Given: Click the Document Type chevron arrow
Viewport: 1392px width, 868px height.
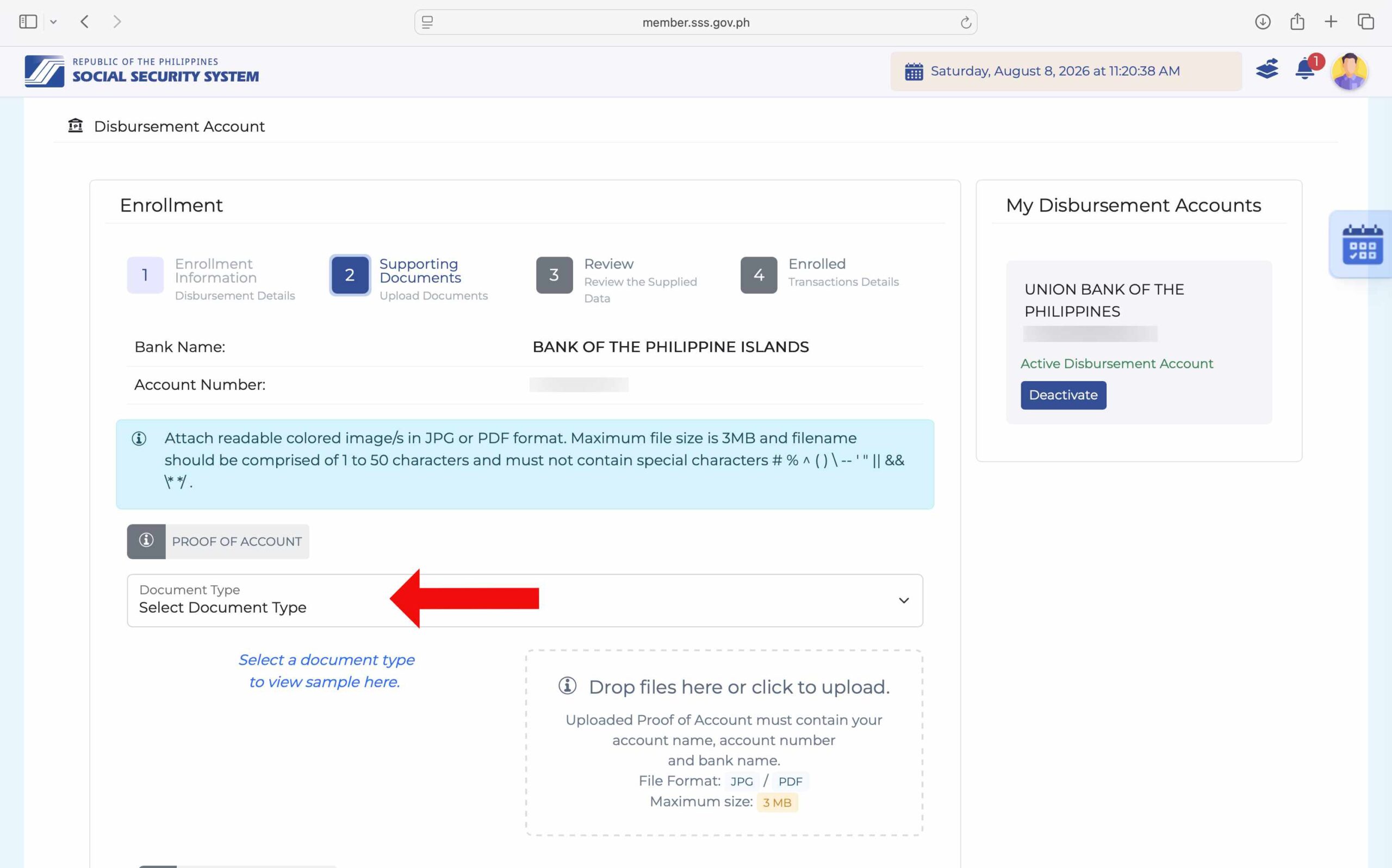Looking at the screenshot, I should [x=903, y=601].
